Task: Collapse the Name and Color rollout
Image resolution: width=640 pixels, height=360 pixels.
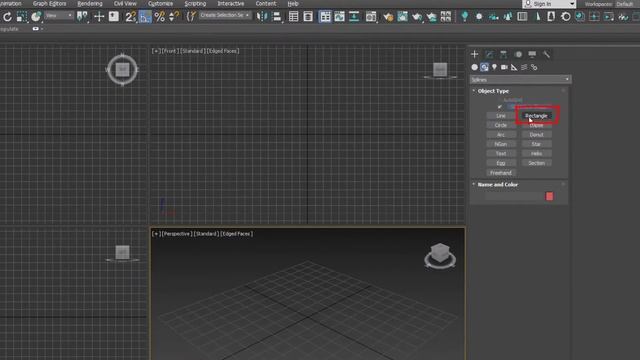Action: 498,184
